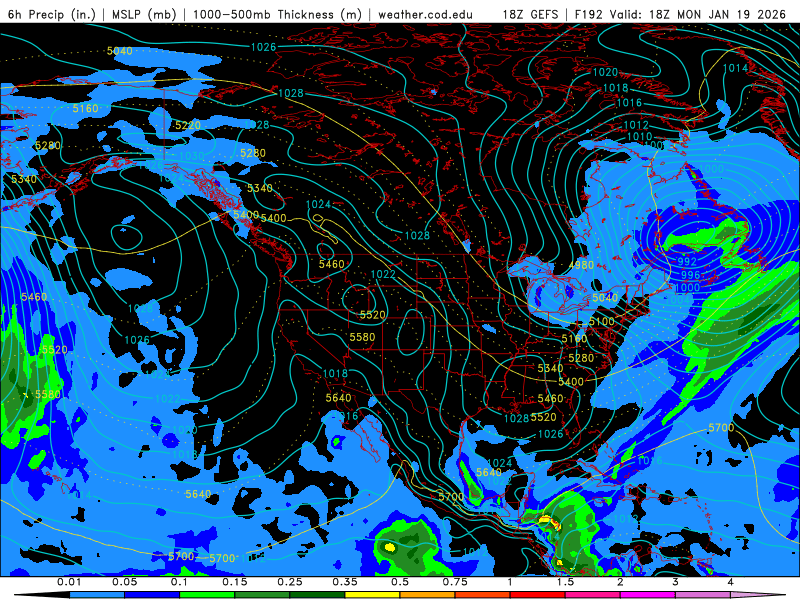The width and height of the screenshot is (800, 600).
Task: Click the 0.5 legend value
Action: [x=400, y=582]
